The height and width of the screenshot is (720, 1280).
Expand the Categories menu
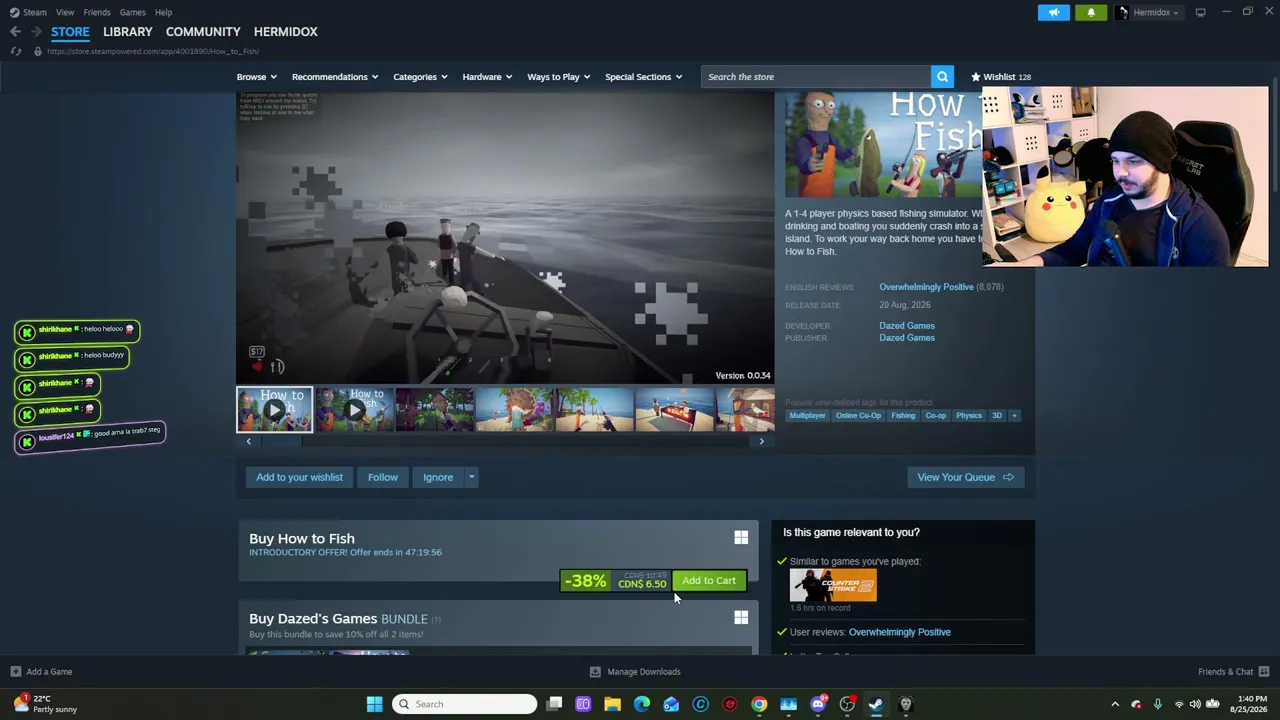[420, 77]
